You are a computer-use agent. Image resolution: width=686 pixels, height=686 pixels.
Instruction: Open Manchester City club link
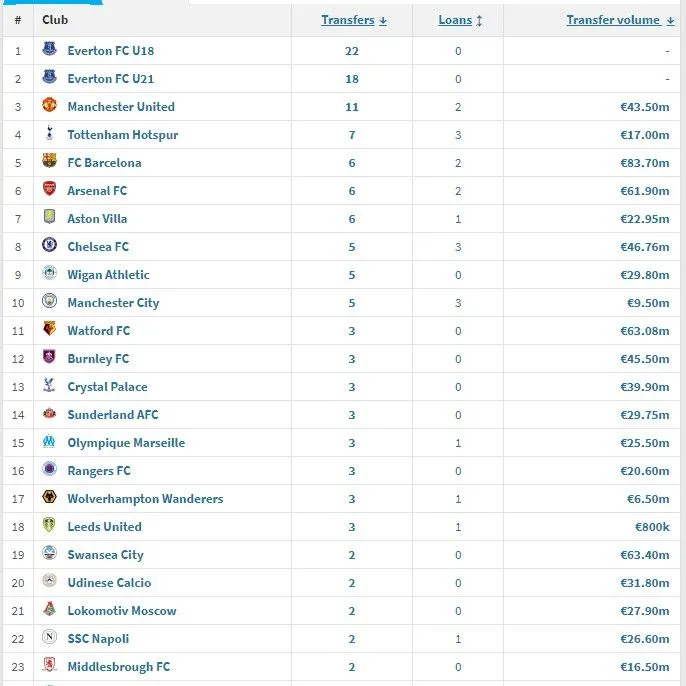(113, 302)
